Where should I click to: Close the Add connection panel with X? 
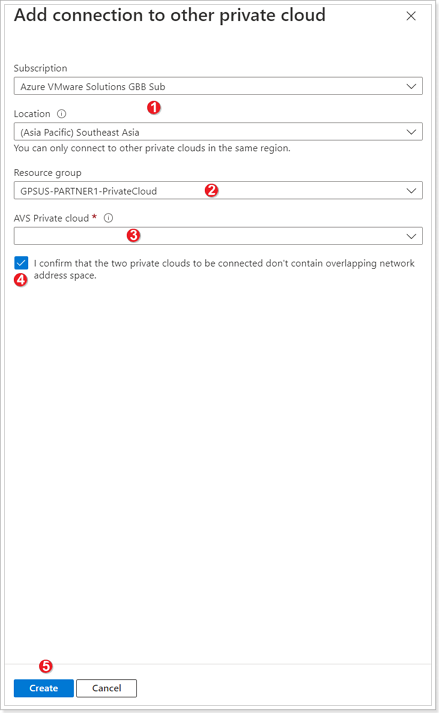tap(411, 16)
